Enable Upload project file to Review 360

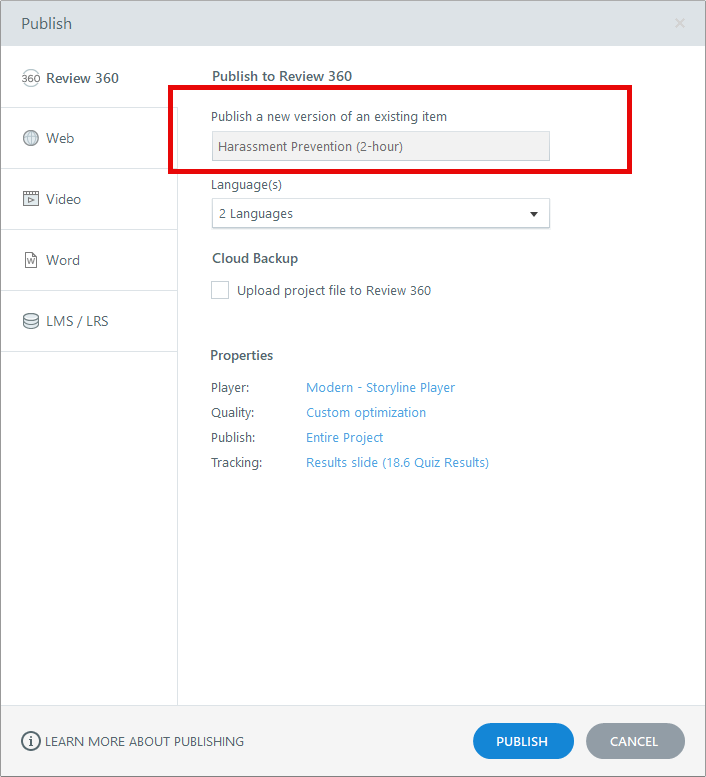click(220, 290)
